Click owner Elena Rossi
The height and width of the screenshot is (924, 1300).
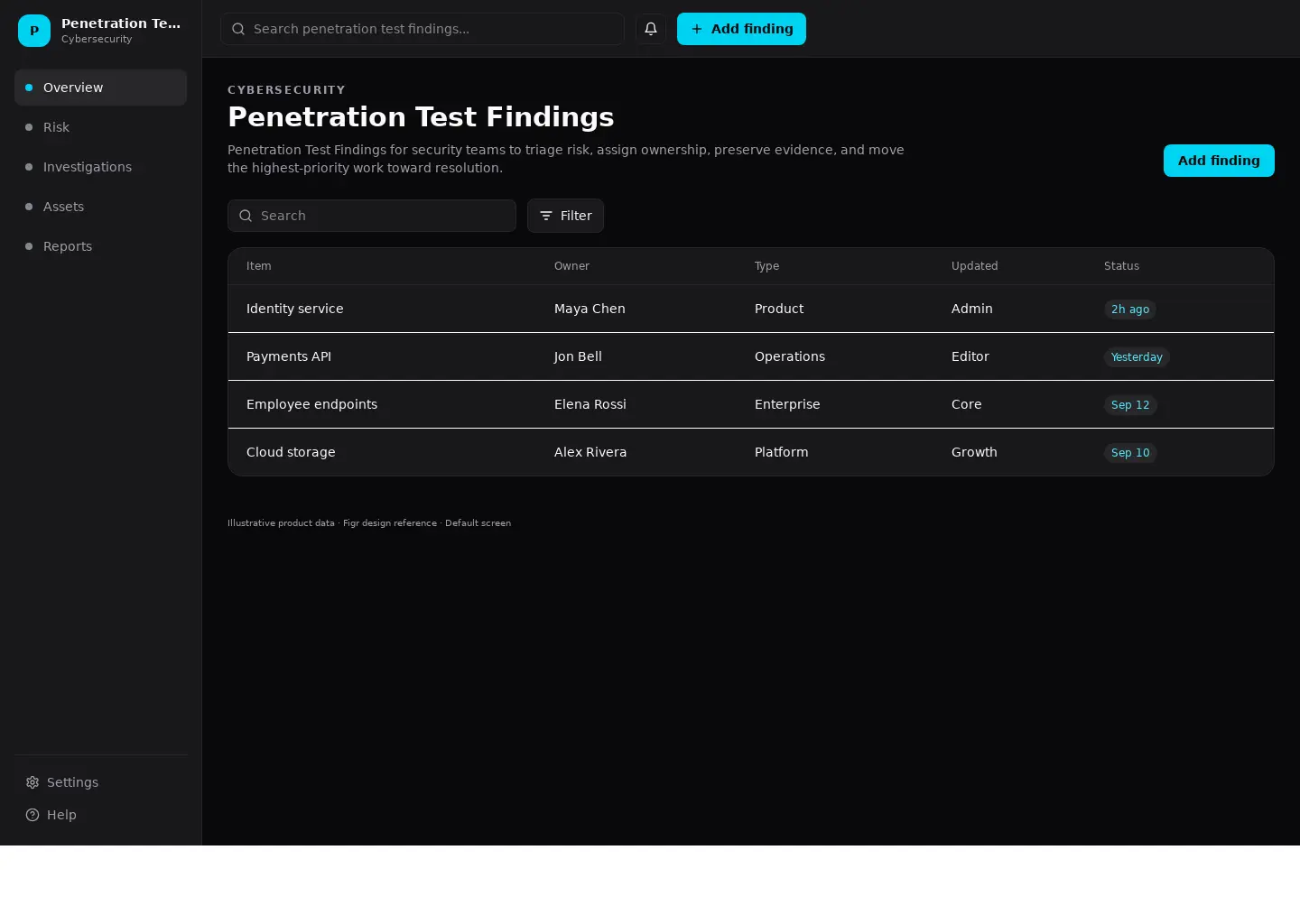click(x=590, y=404)
